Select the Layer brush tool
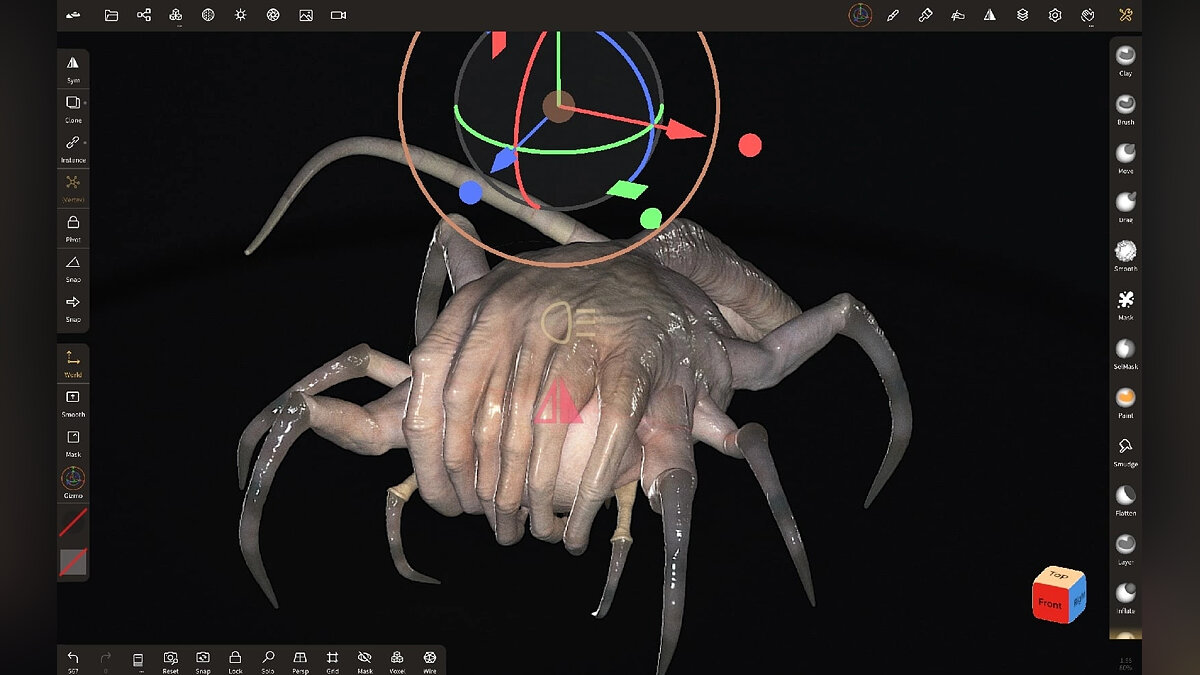Screen dimensions: 1200x675 pos(1126,549)
